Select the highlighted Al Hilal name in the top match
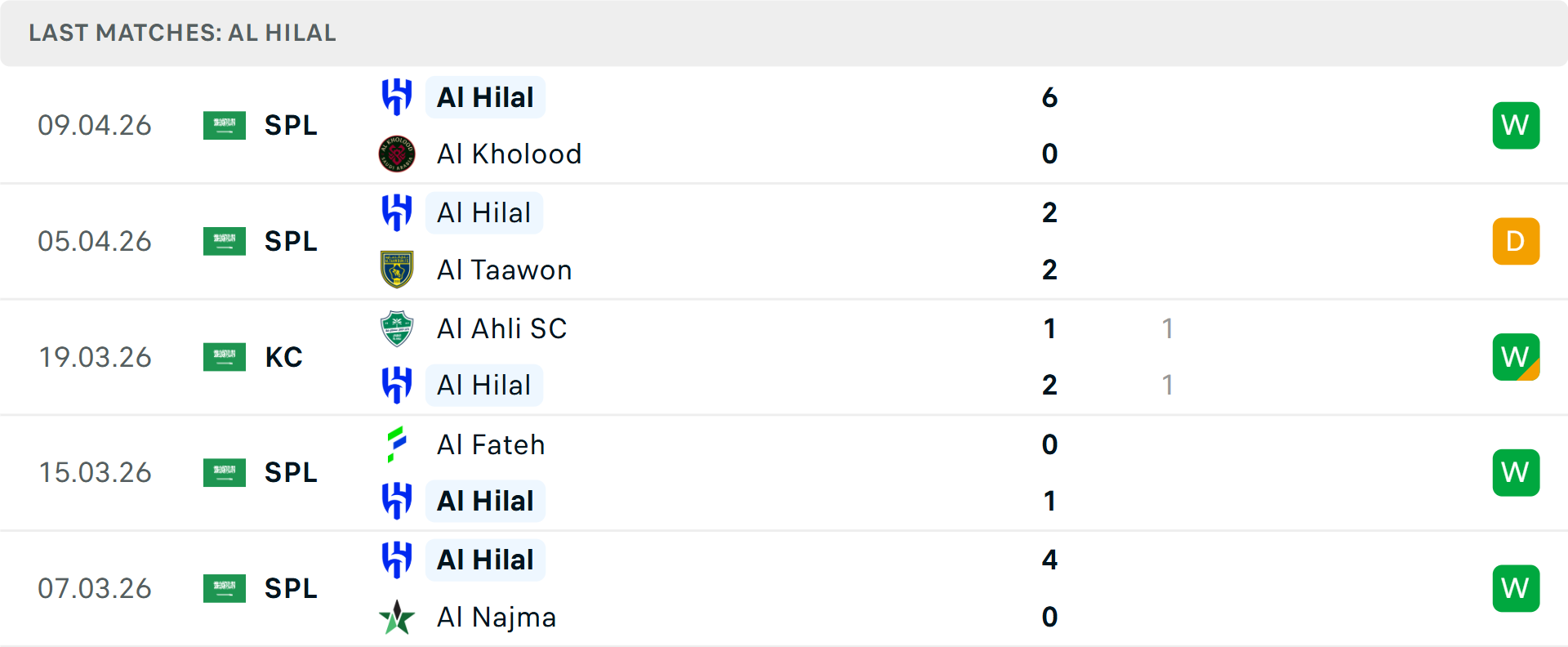1568x647 pixels. tap(485, 96)
